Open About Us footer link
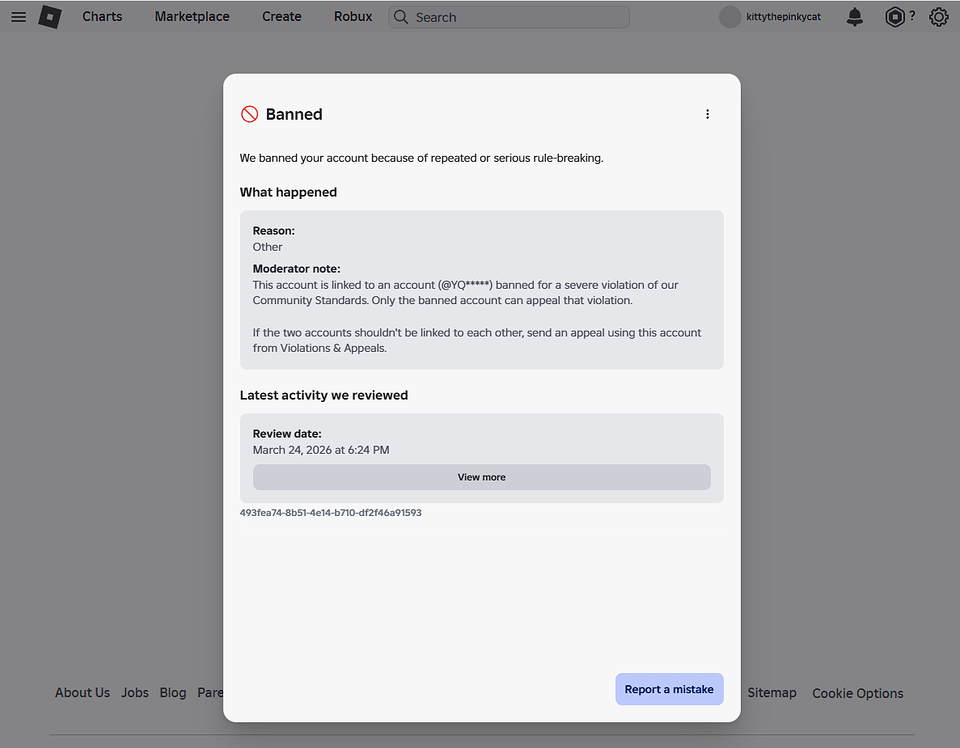Viewport: 960px width, 748px height. coord(83,693)
